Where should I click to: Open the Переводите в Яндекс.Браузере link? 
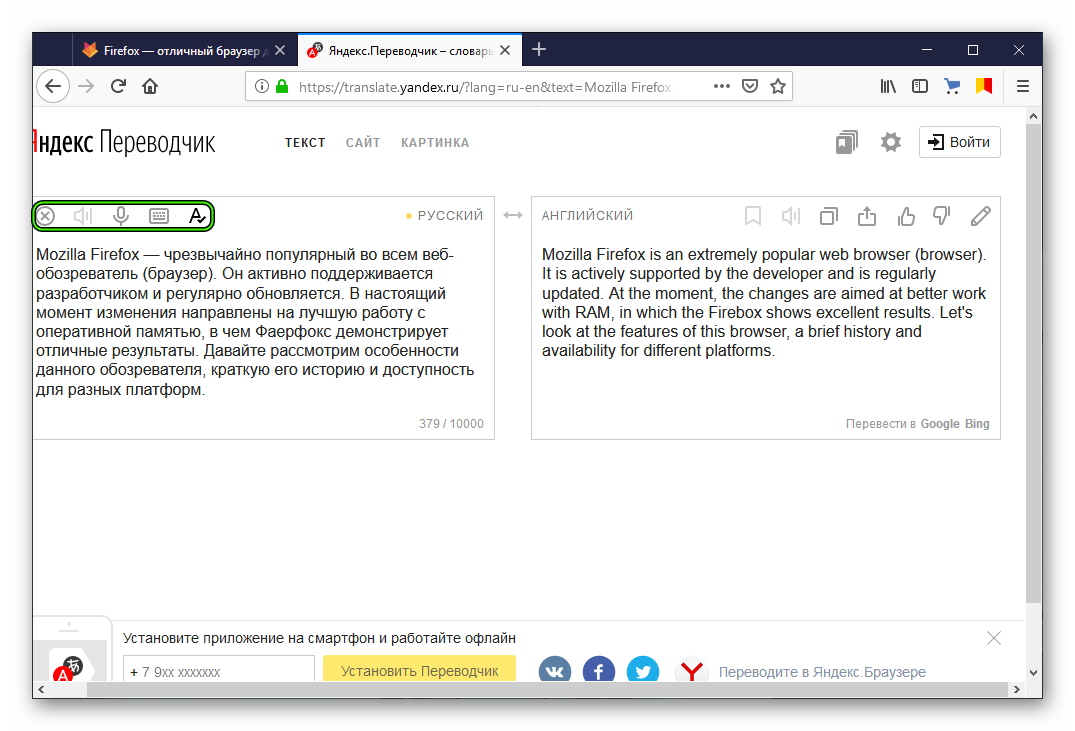point(822,672)
